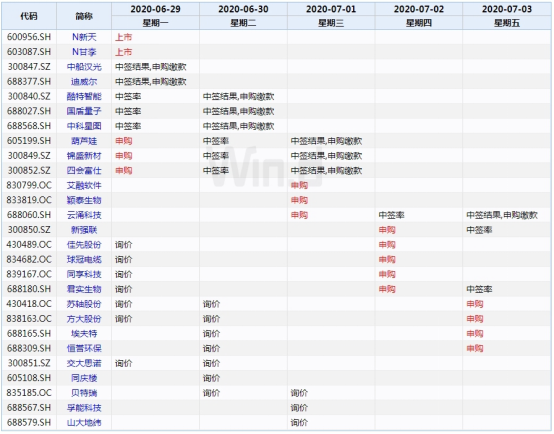Click 2020-07-01 date column header

pyautogui.click(x=331, y=9)
